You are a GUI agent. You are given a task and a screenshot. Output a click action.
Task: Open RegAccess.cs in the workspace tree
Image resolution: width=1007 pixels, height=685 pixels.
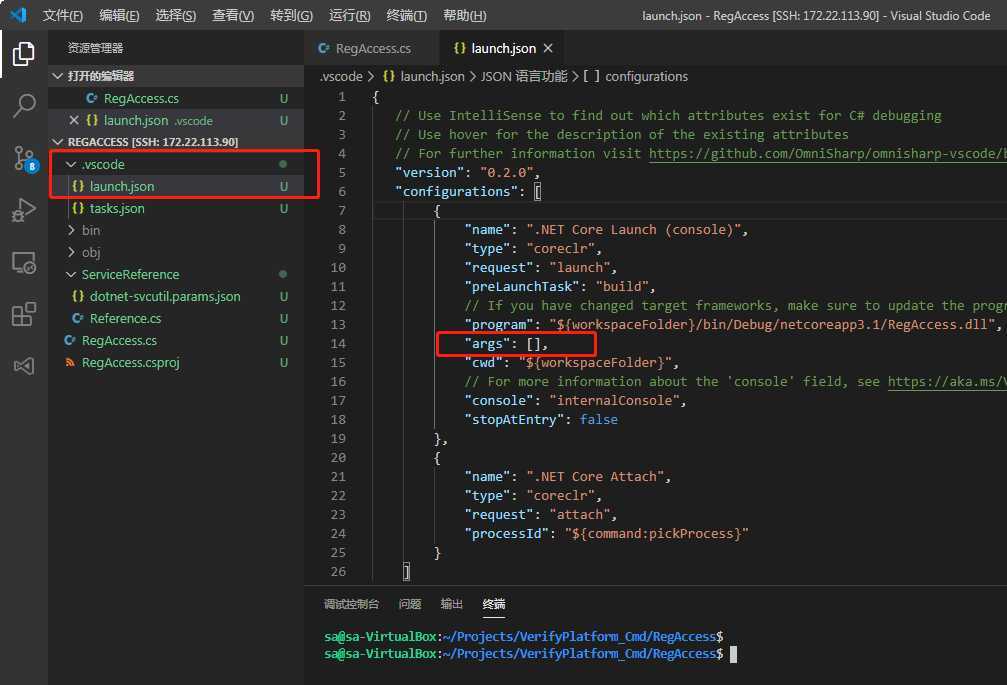(x=176, y=340)
